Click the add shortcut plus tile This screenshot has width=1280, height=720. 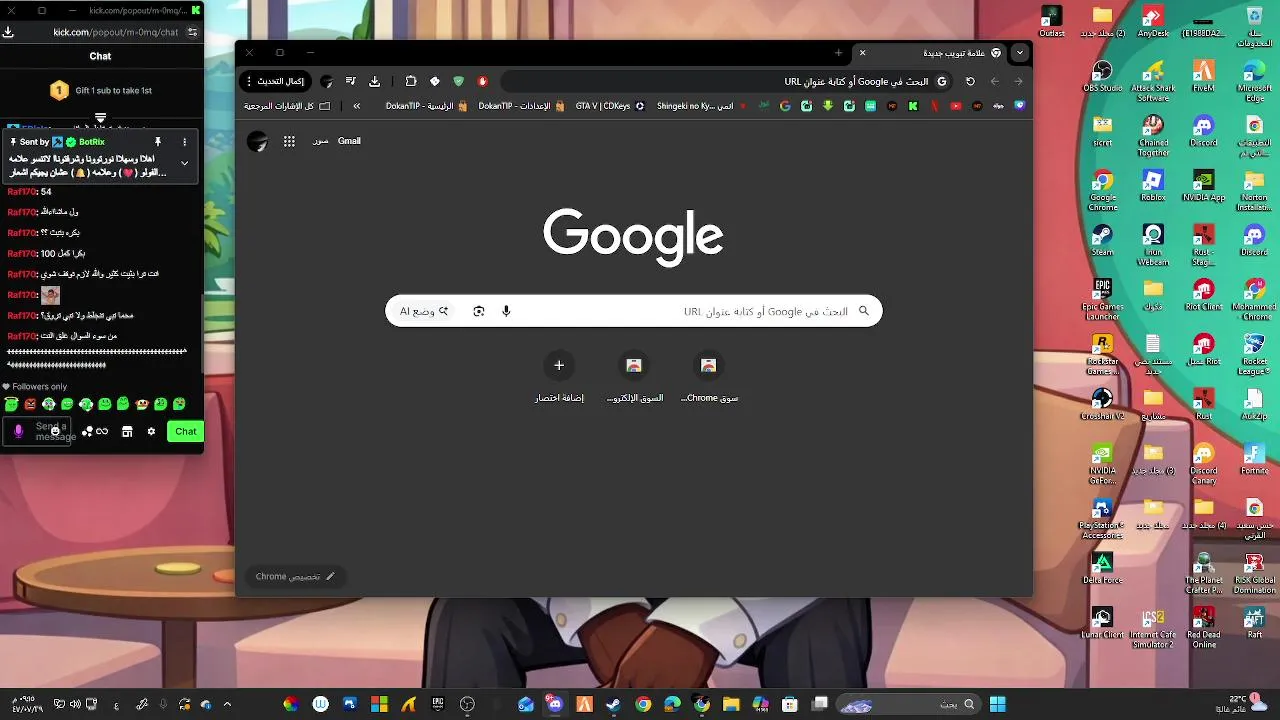pos(559,365)
